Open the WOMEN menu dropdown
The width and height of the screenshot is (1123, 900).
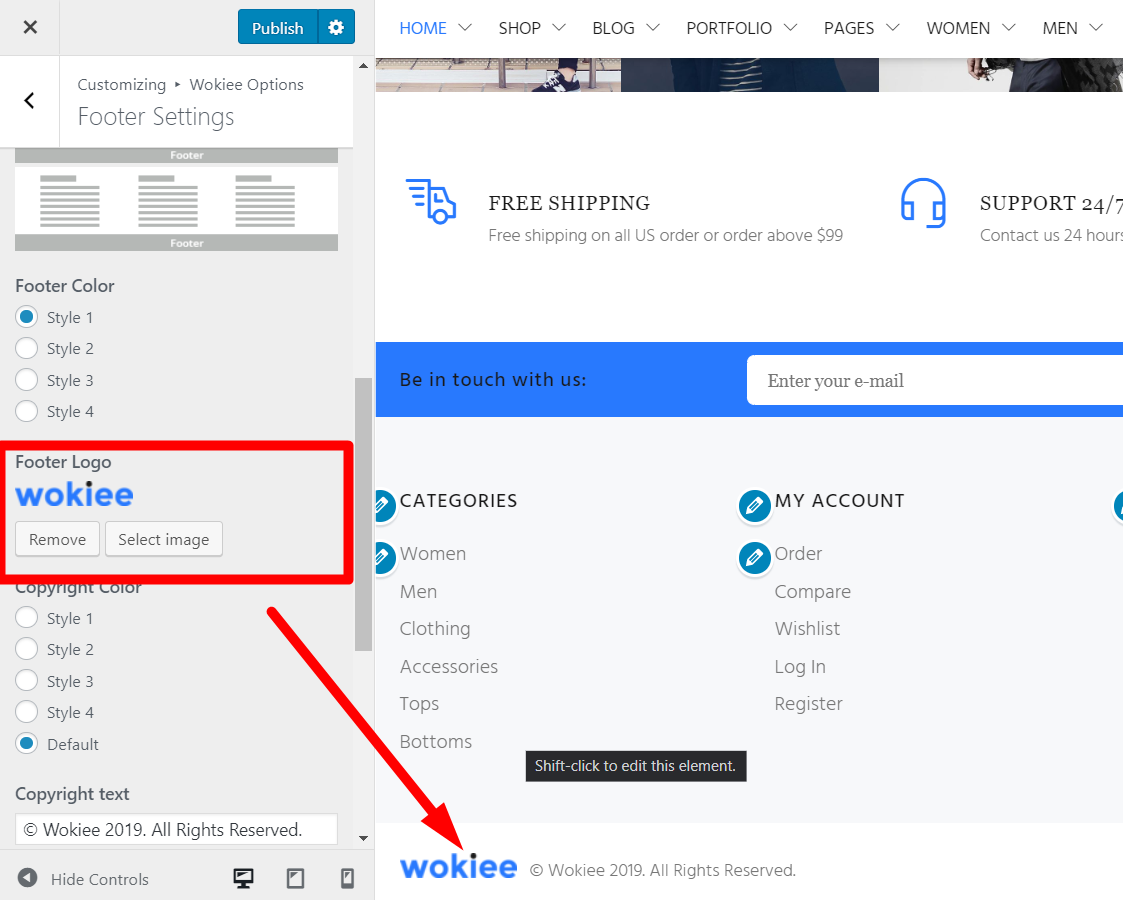click(970, 28)
